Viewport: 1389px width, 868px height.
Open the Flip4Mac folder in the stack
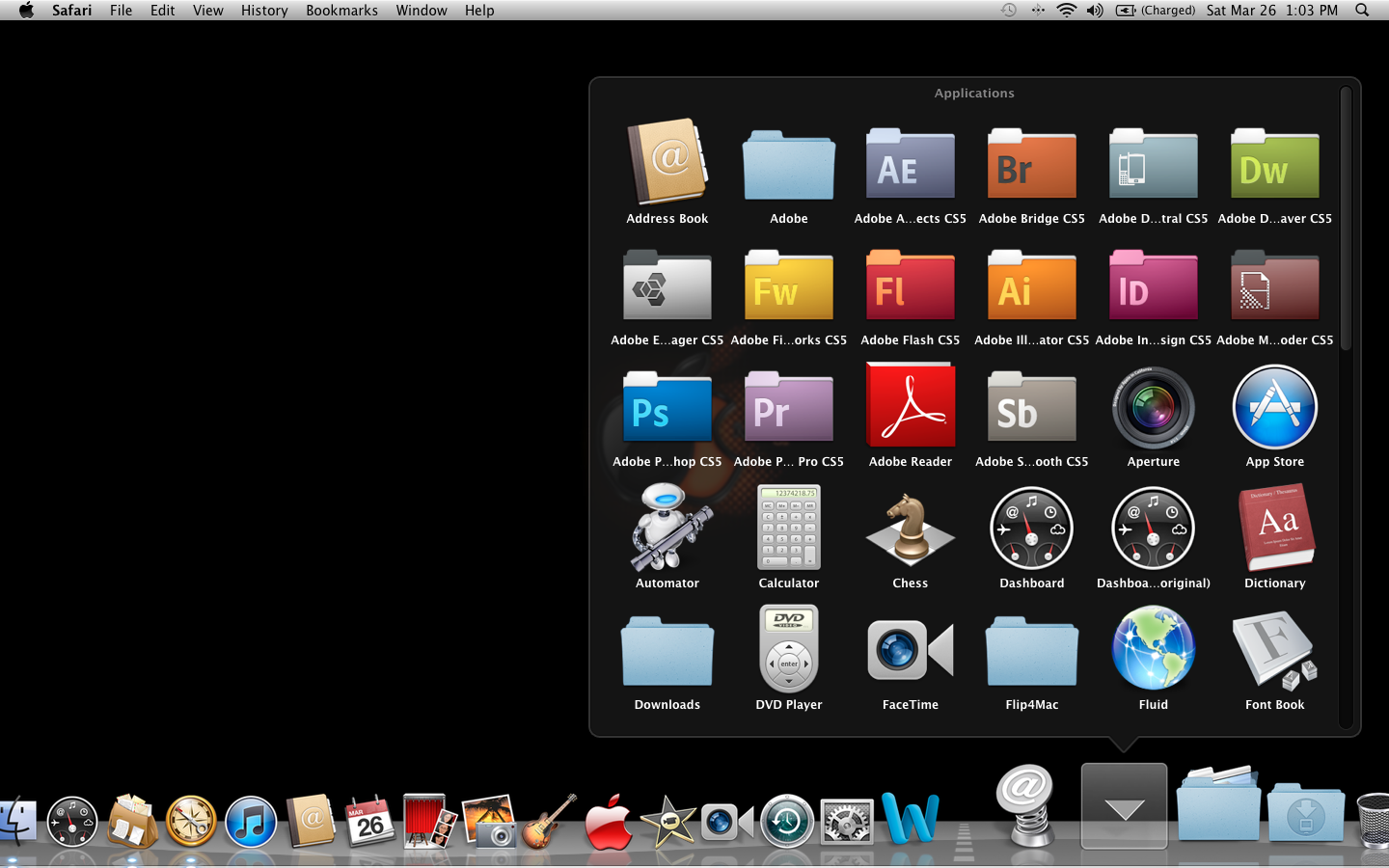(x=1032, y=651)
